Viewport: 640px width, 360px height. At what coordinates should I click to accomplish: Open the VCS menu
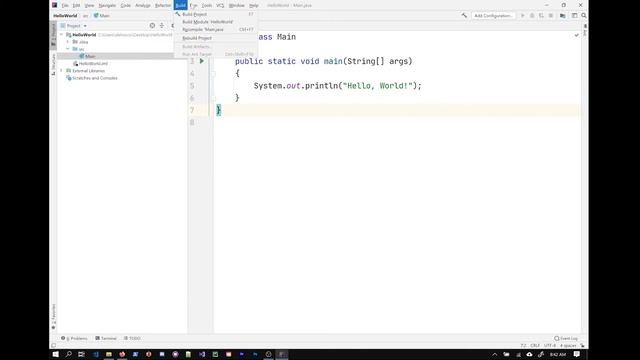point(220,5)
